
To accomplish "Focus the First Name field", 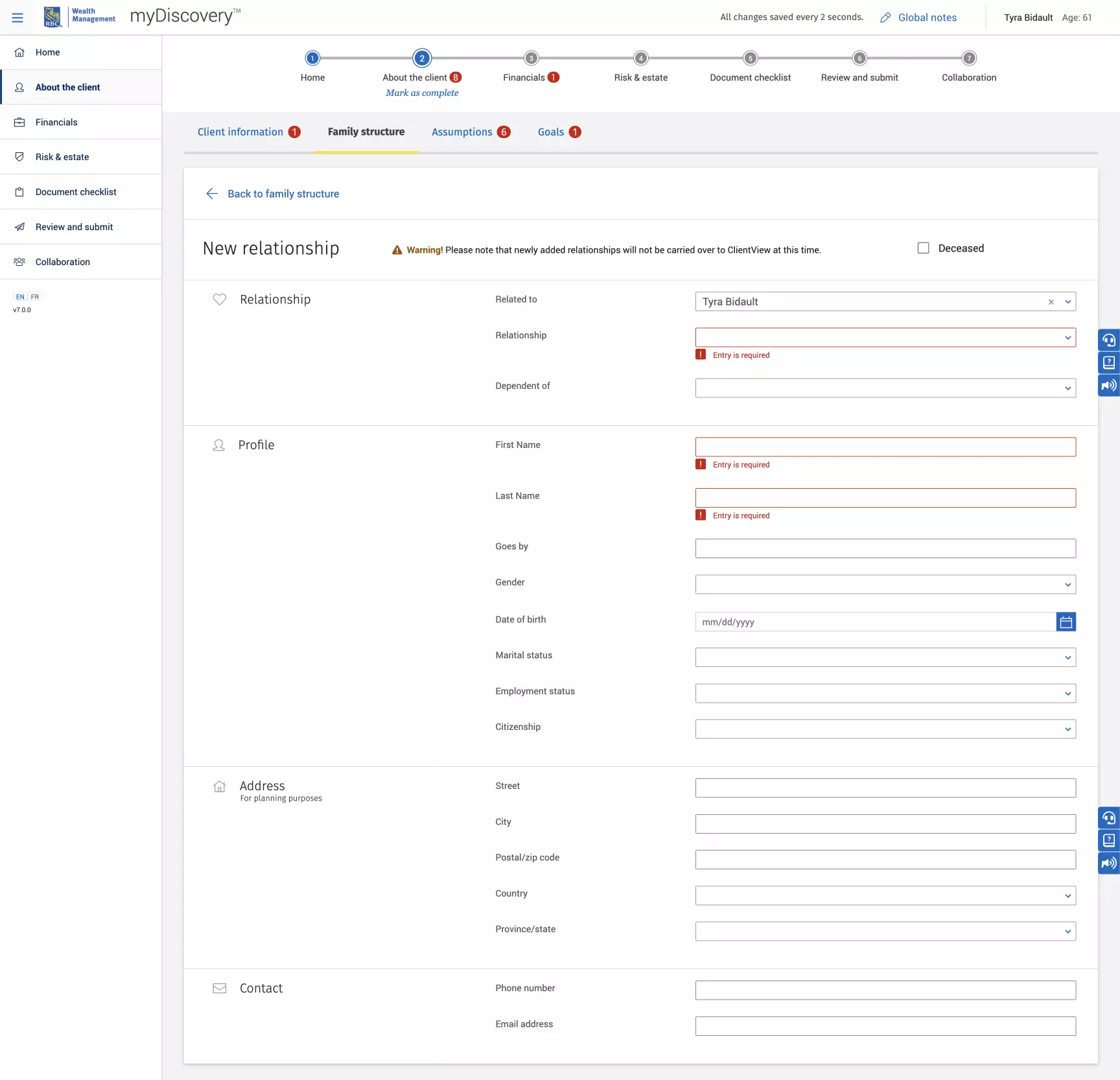I will (x=885, y=447).
